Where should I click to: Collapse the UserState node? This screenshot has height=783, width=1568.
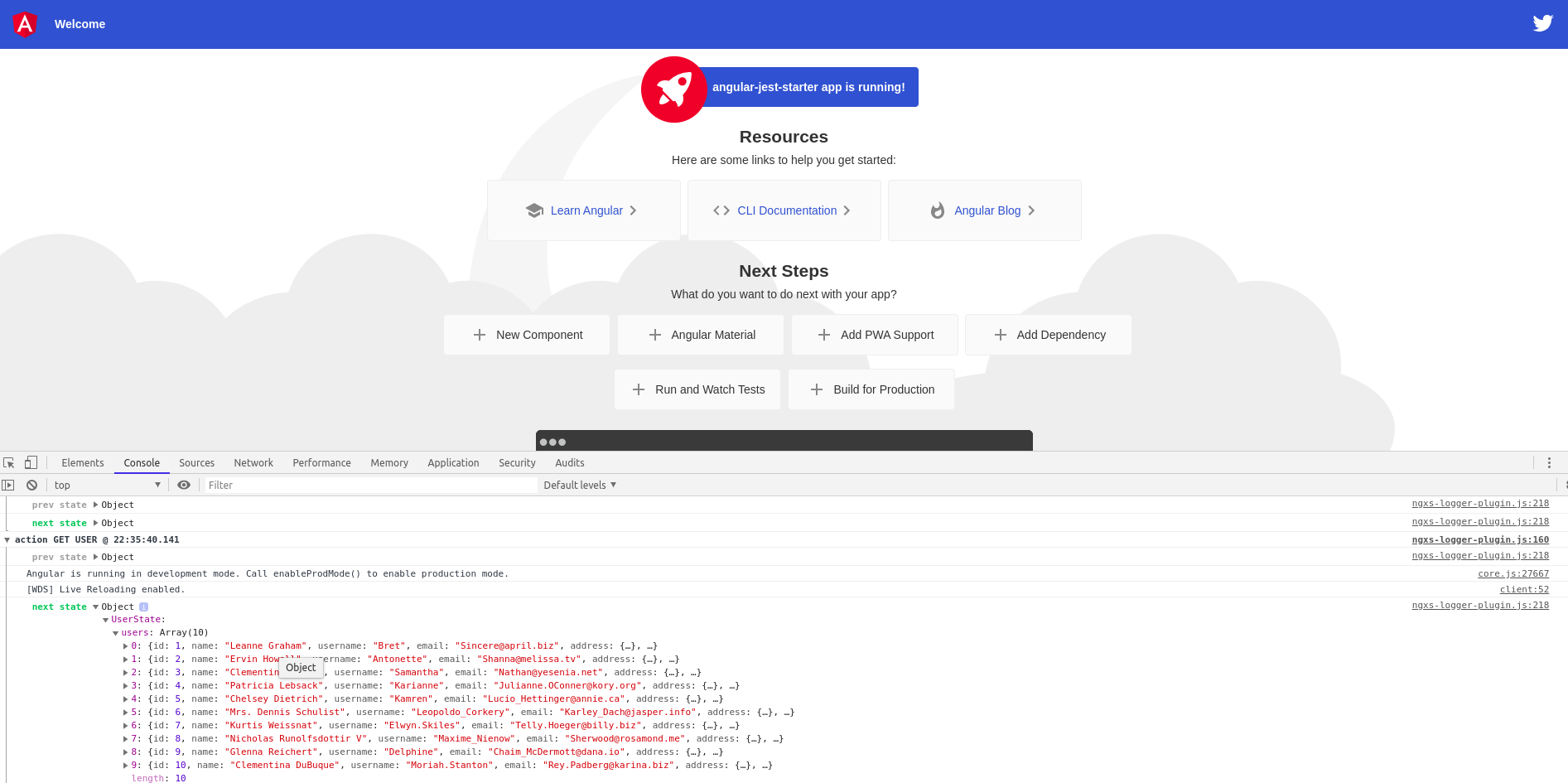[106, 620]
